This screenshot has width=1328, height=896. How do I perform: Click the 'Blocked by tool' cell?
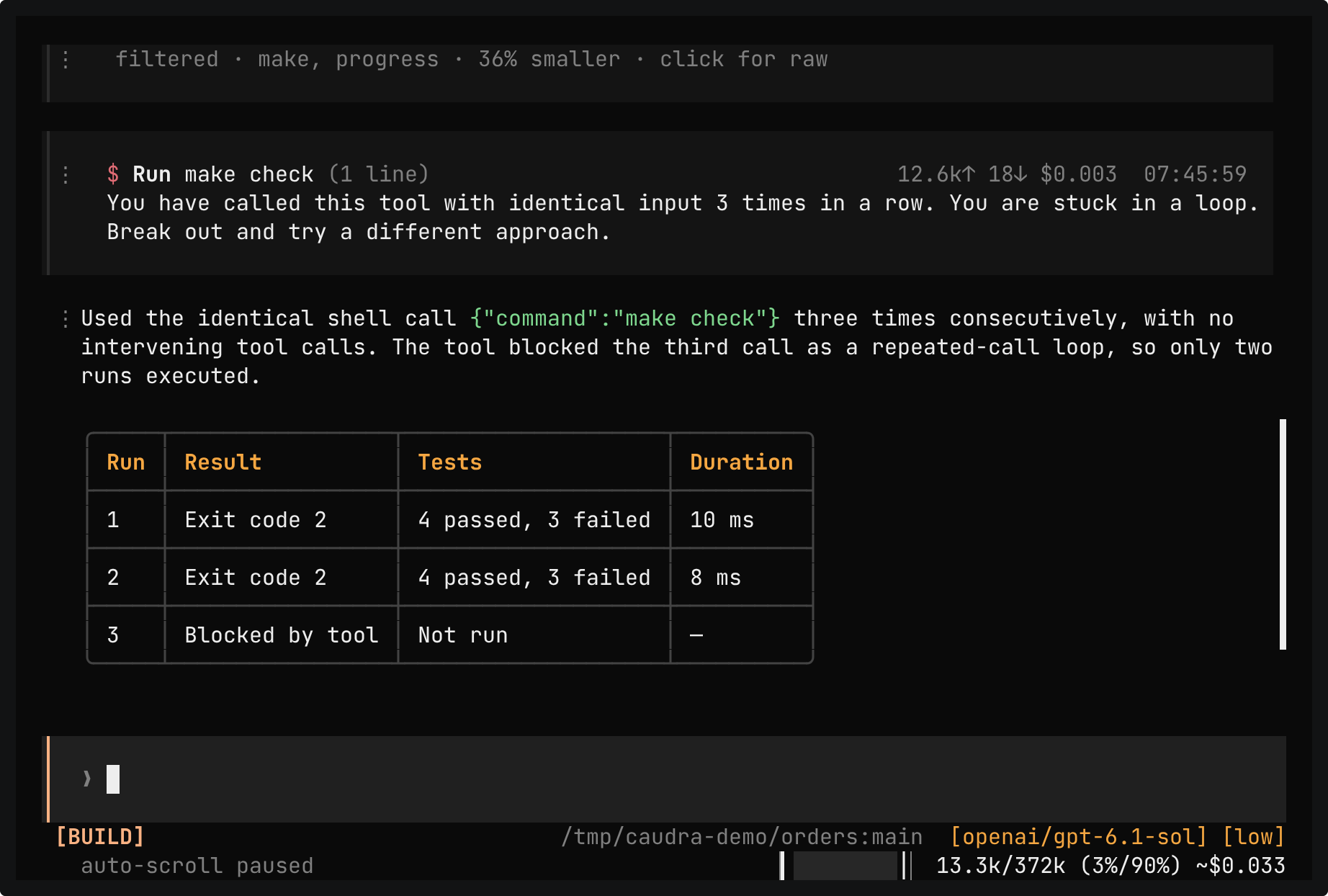point(282,635)
